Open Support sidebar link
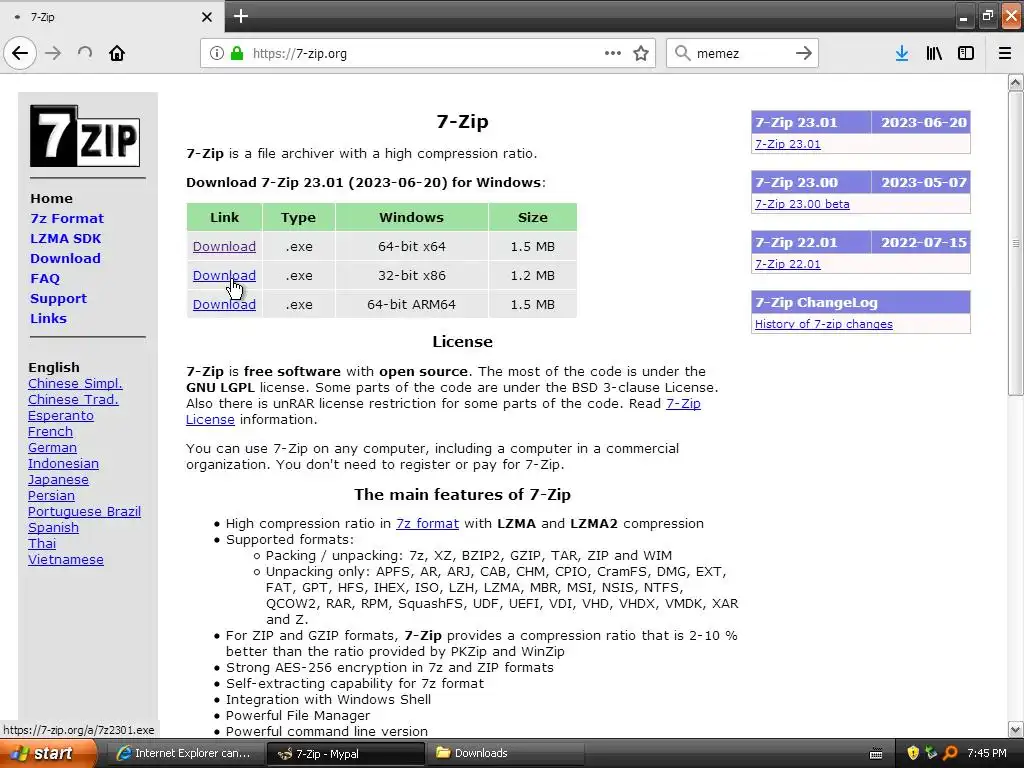 point(58,298)
